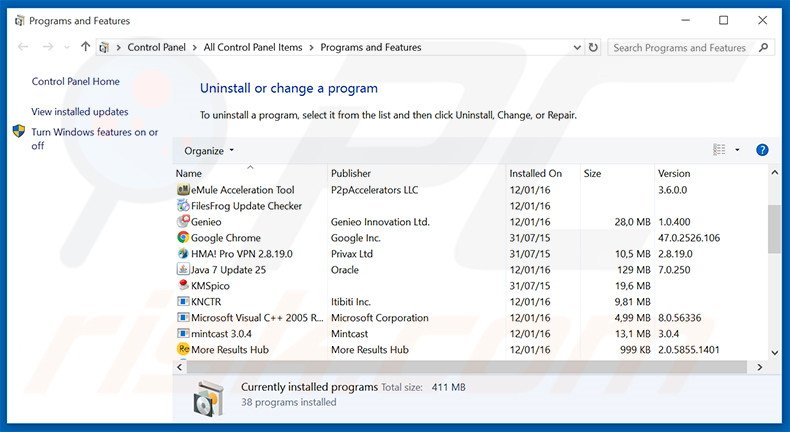The image size is (790, 432).
Task: Click the Java 7 Update 25 icon
Action: tap(183, 270)
